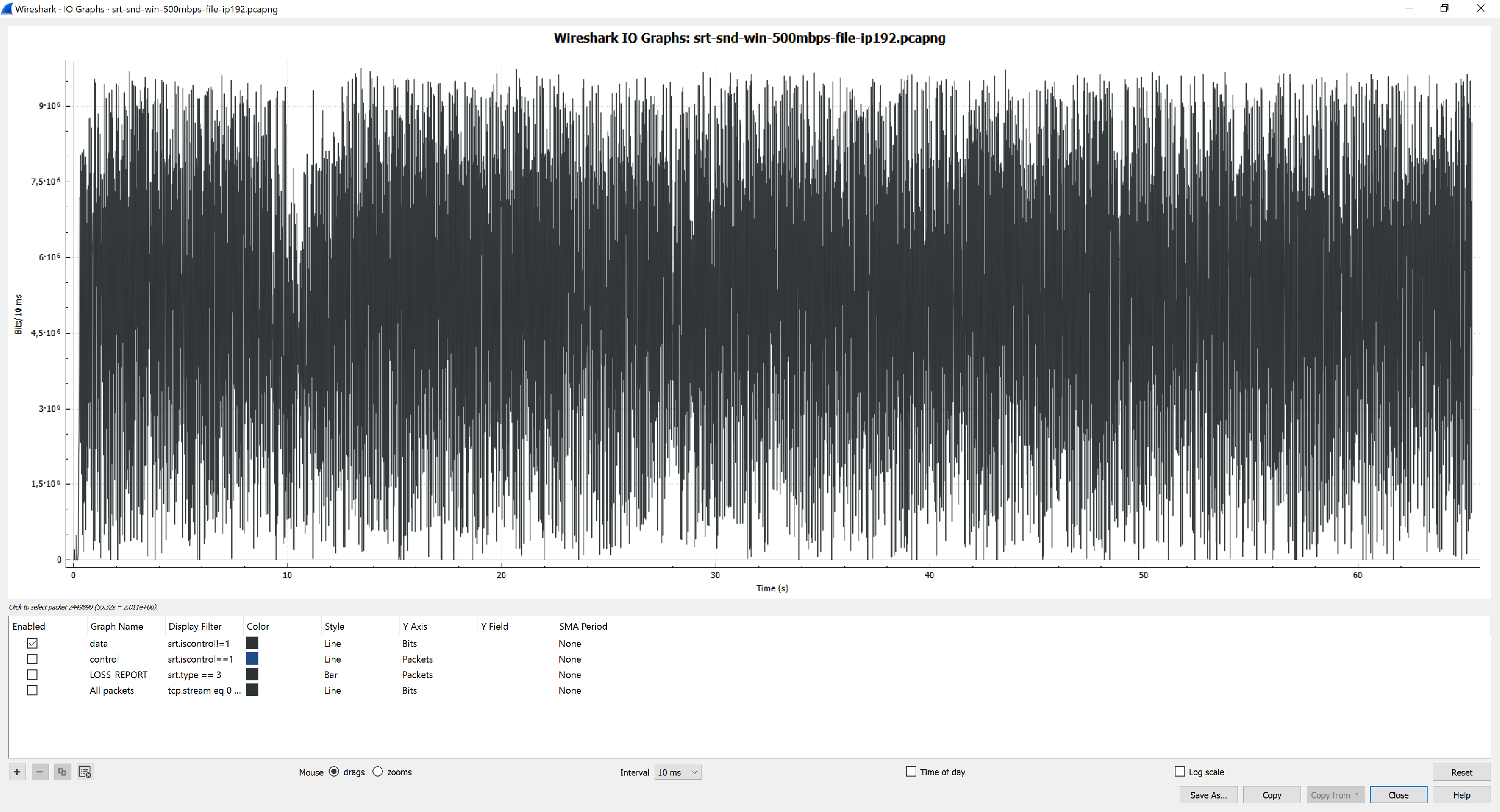Click the Reset button
Viewport: 1500px width, 812px height.
tap(1461, 772)
